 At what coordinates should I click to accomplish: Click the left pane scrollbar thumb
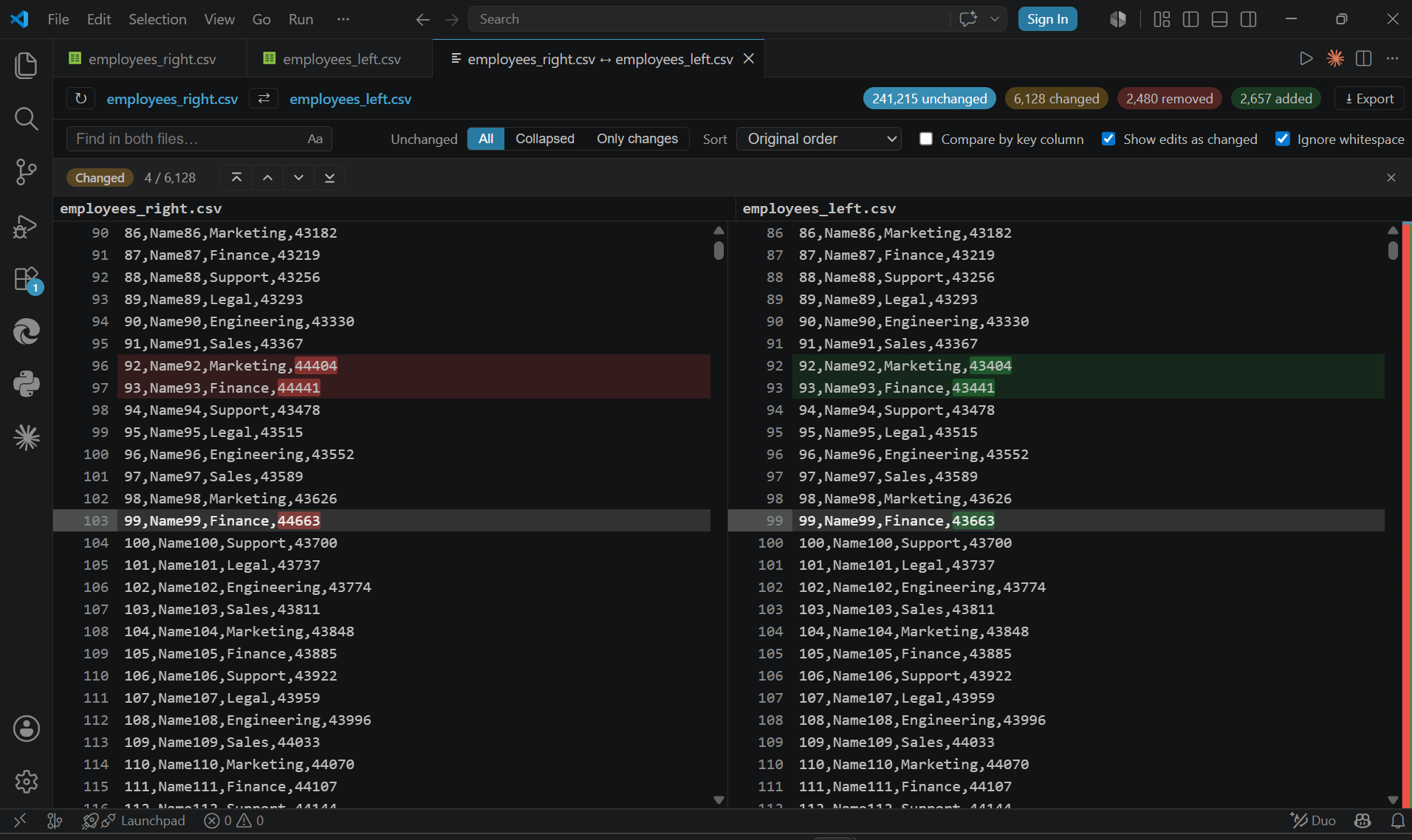click(719, 250)
